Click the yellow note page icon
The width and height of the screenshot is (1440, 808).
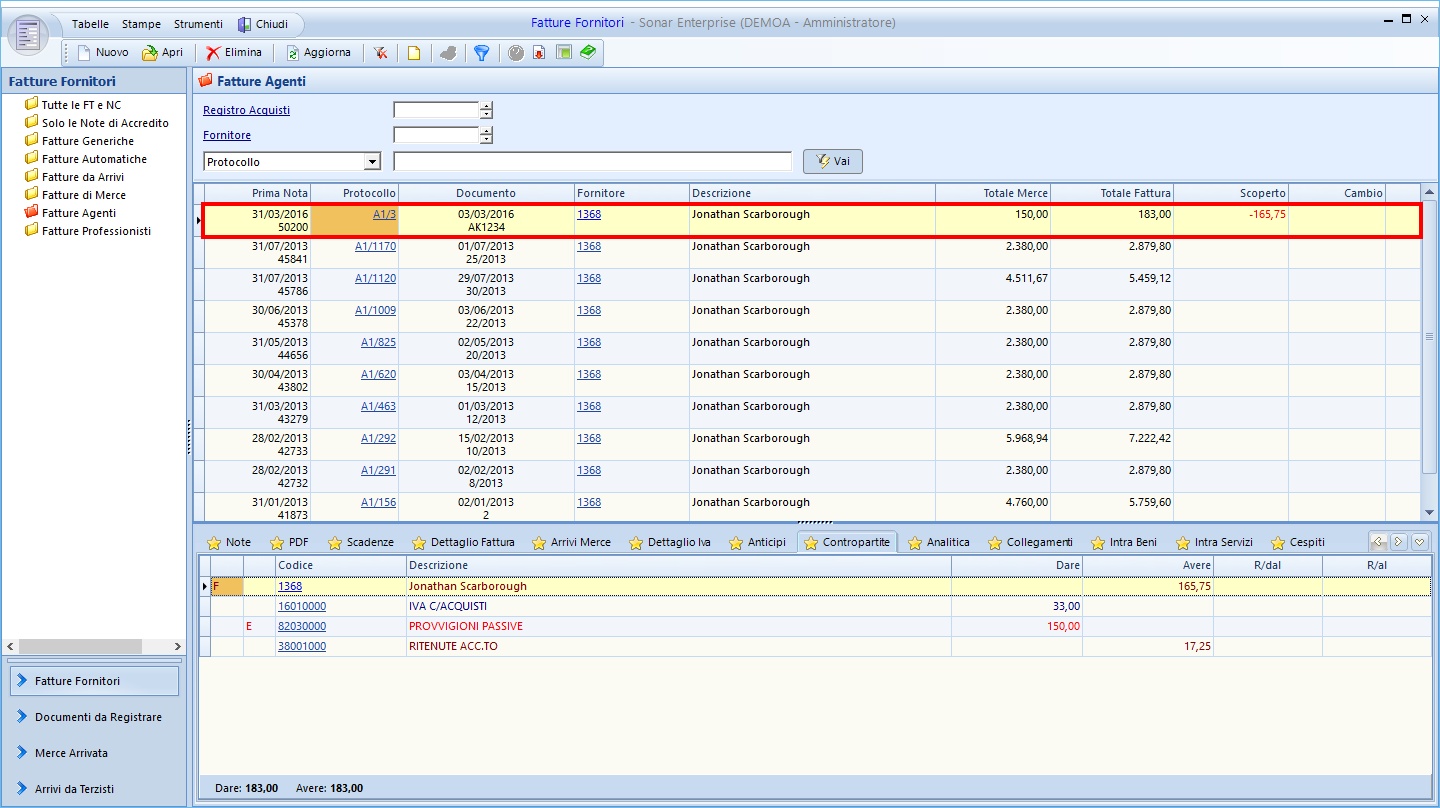(x=413, y=53)
